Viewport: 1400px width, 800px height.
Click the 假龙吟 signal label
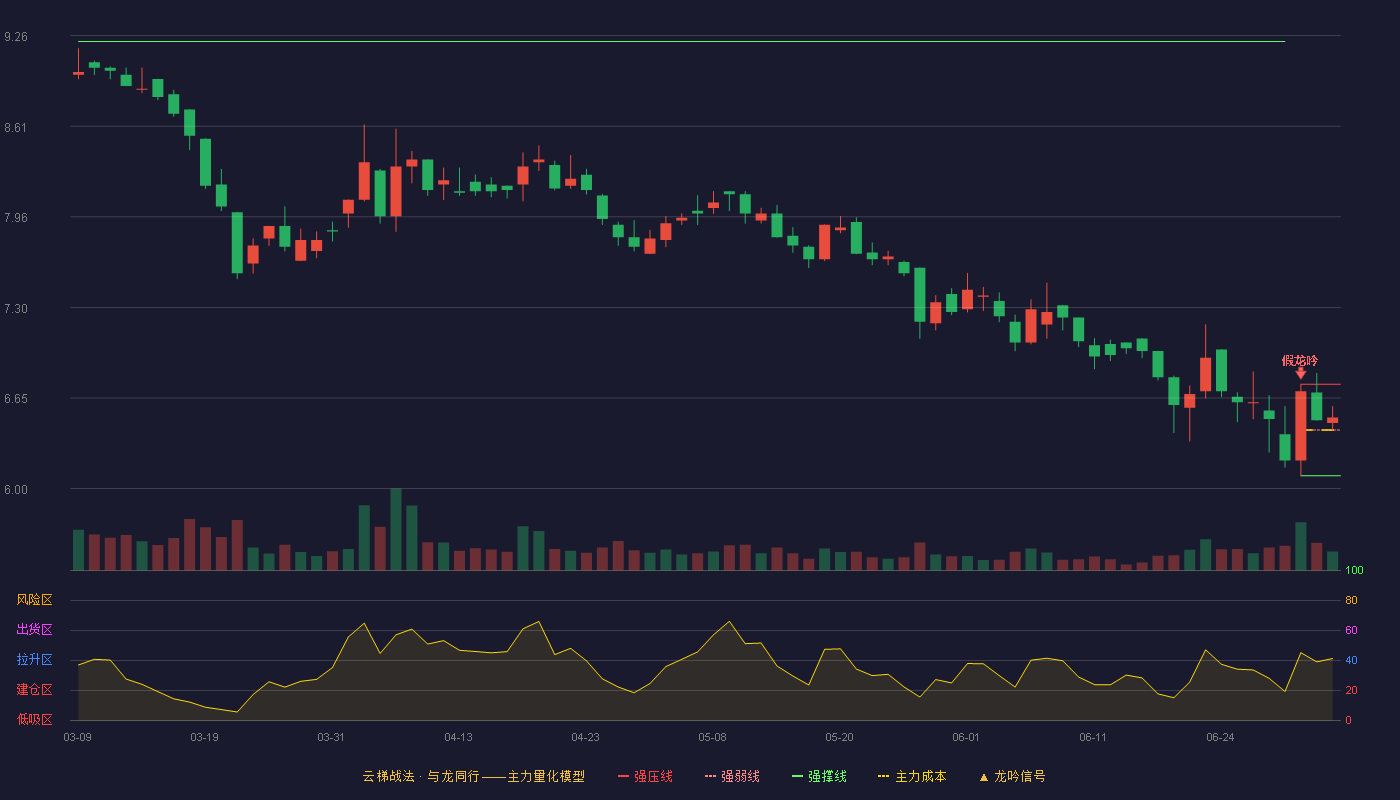pyautogui.click(x=1300, y=360)
